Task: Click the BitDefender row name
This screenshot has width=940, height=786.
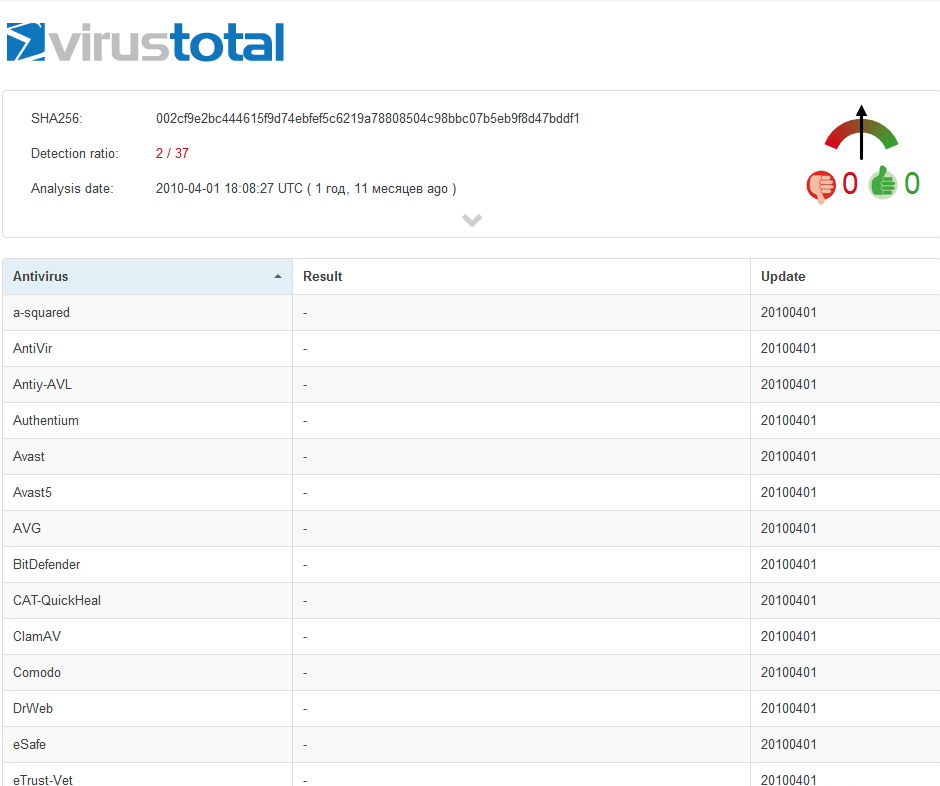Action: click(46, 564)
